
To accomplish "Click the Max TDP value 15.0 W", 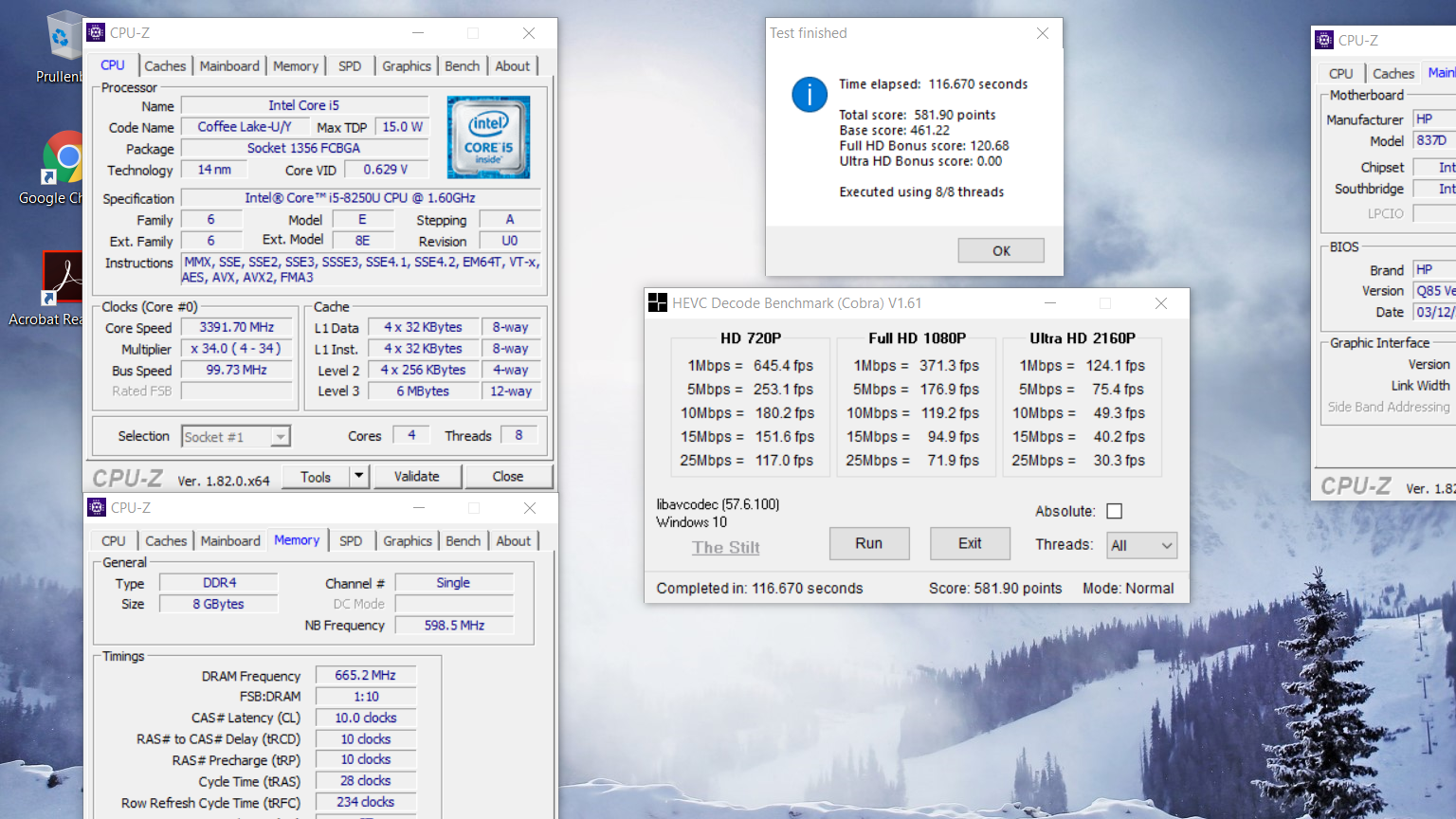I will [402, 126].
